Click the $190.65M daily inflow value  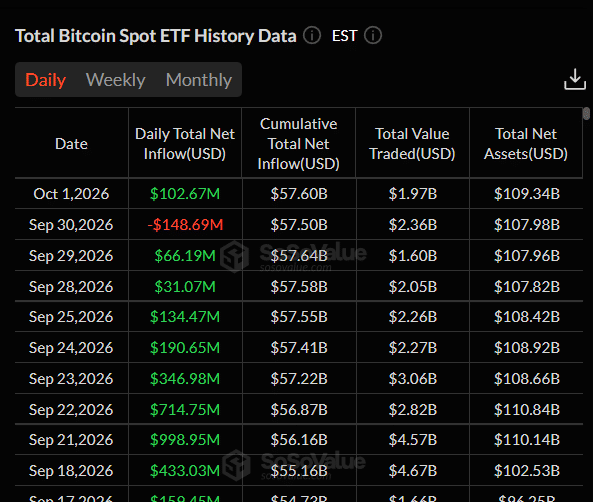185,348
